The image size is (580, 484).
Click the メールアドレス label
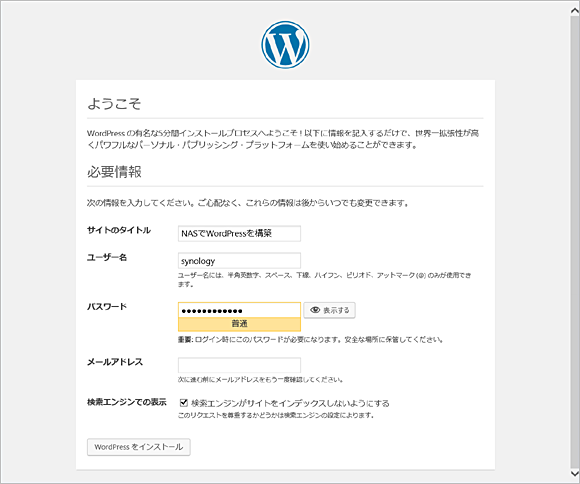pos(115,362)
